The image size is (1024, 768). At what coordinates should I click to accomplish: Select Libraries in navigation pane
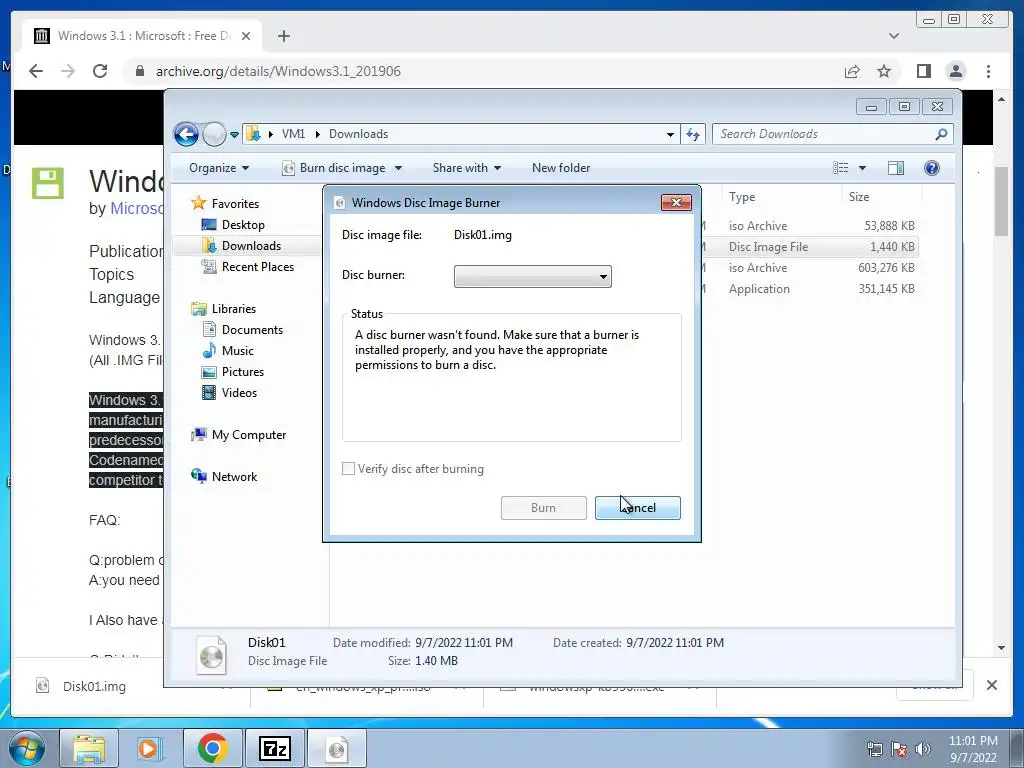pyautogui.click(x=224, y=309)
